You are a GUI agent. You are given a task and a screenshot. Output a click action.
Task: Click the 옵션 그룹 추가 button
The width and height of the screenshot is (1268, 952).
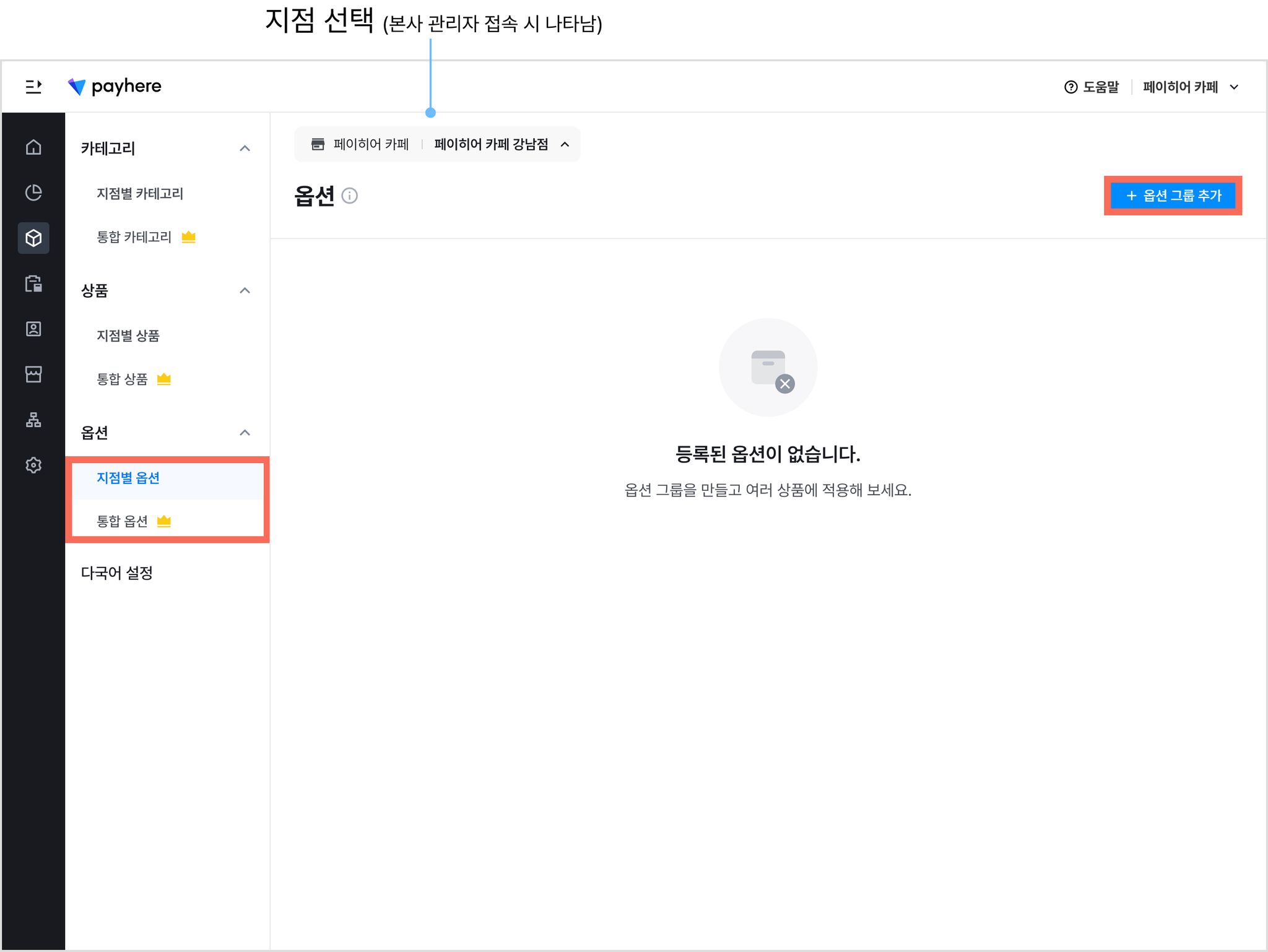pos(1173,196)
